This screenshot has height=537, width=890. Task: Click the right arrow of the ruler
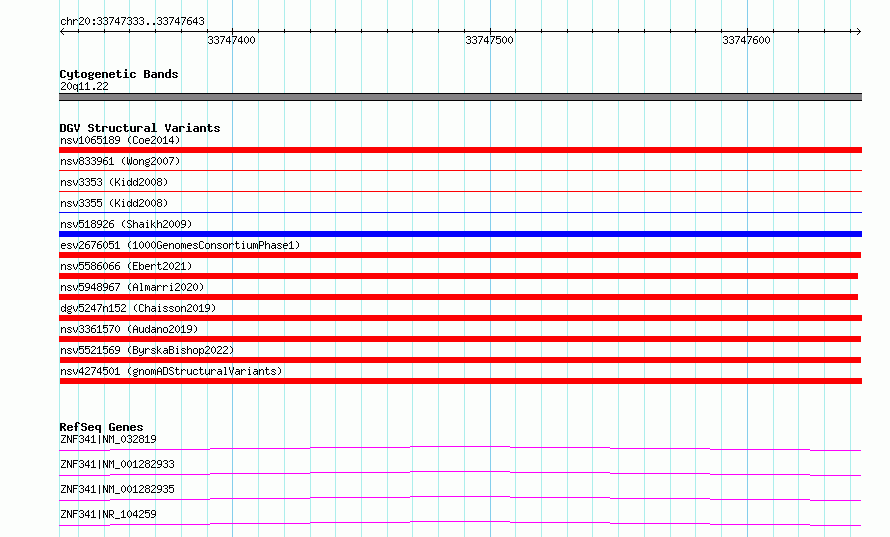click(x=858, y=32)
